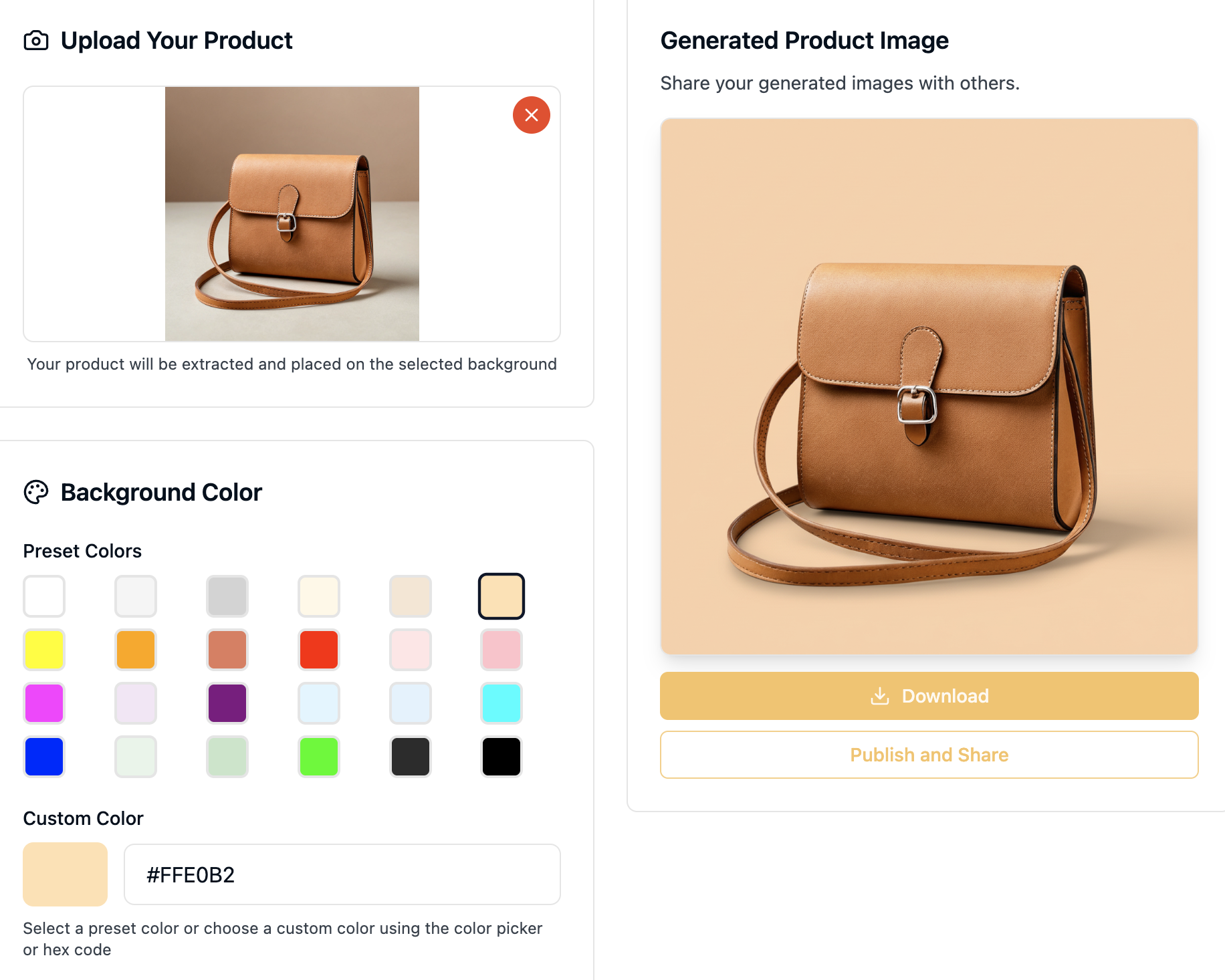
Task: Open the custom color picker swatch
Action: (x=65, y=874)
